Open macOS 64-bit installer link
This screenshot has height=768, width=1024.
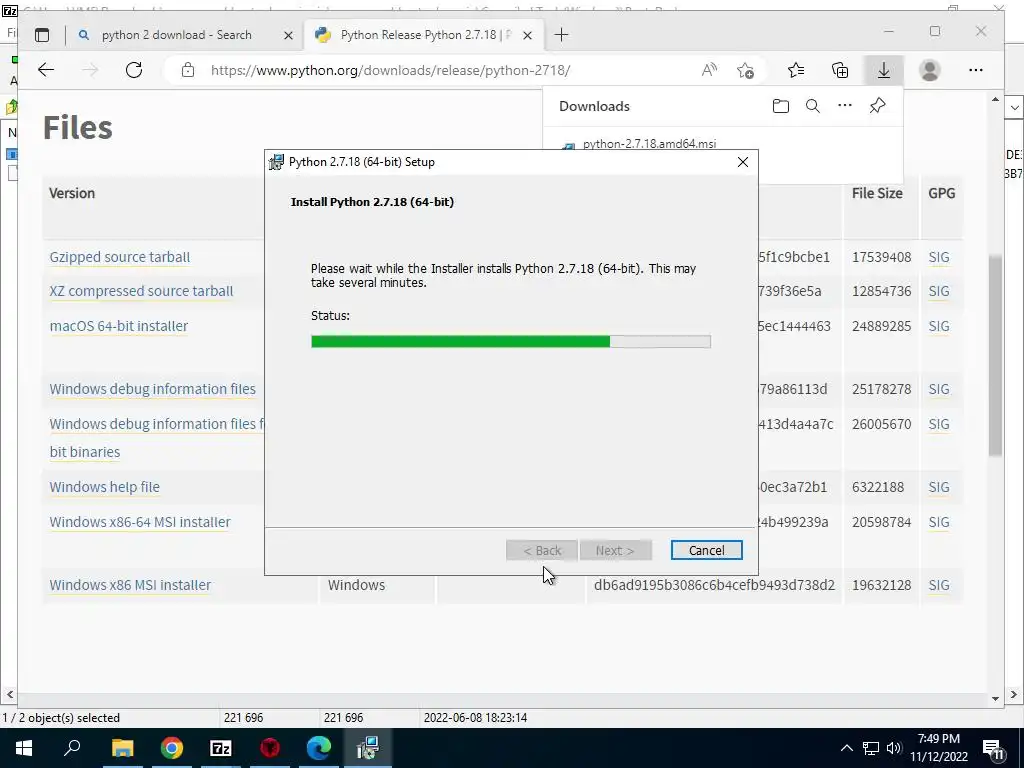tap(119, 326)
